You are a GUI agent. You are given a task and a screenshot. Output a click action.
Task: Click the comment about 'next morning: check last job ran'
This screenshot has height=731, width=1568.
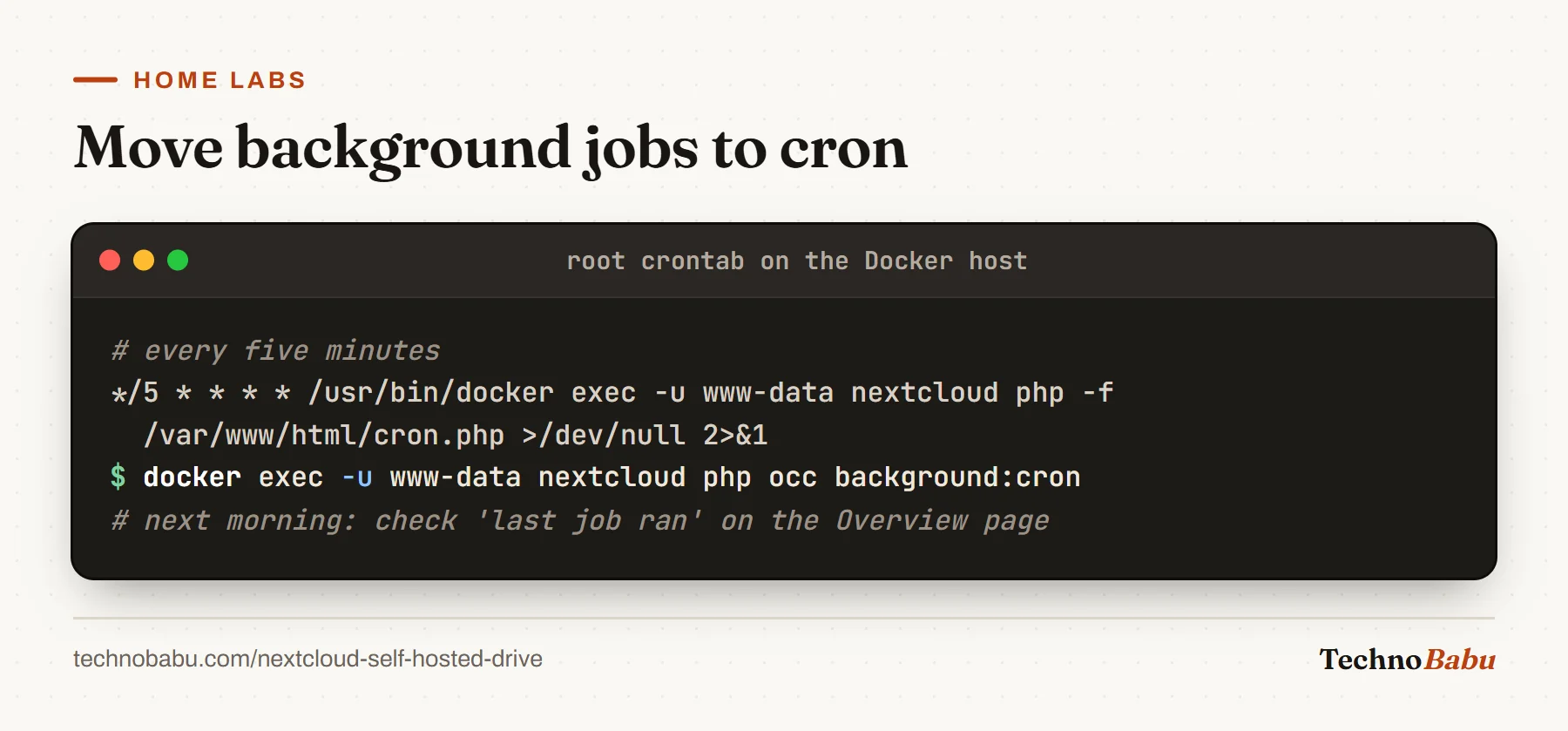[580, 520]
